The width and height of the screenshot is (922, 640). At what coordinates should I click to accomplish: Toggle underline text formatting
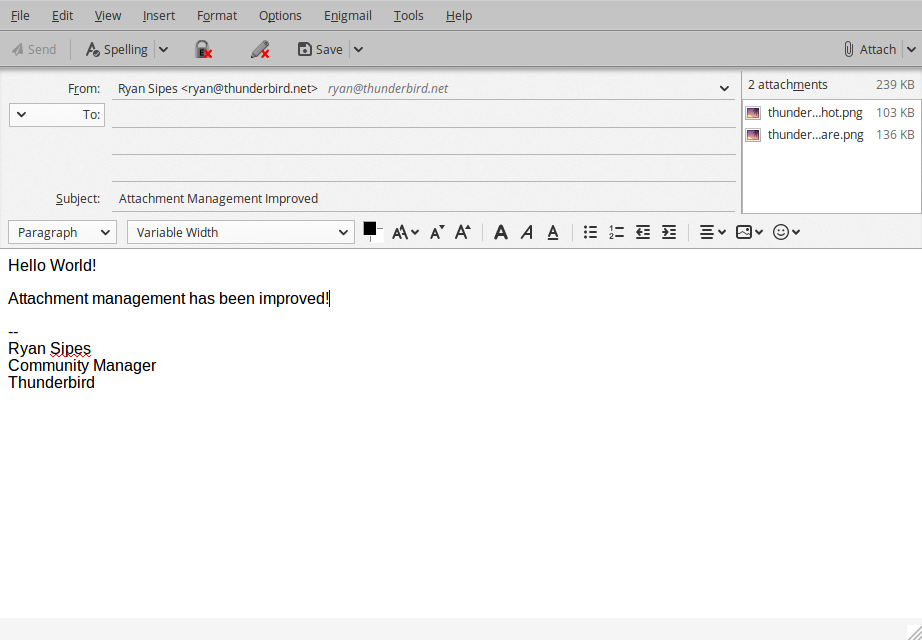pos(553,232)
